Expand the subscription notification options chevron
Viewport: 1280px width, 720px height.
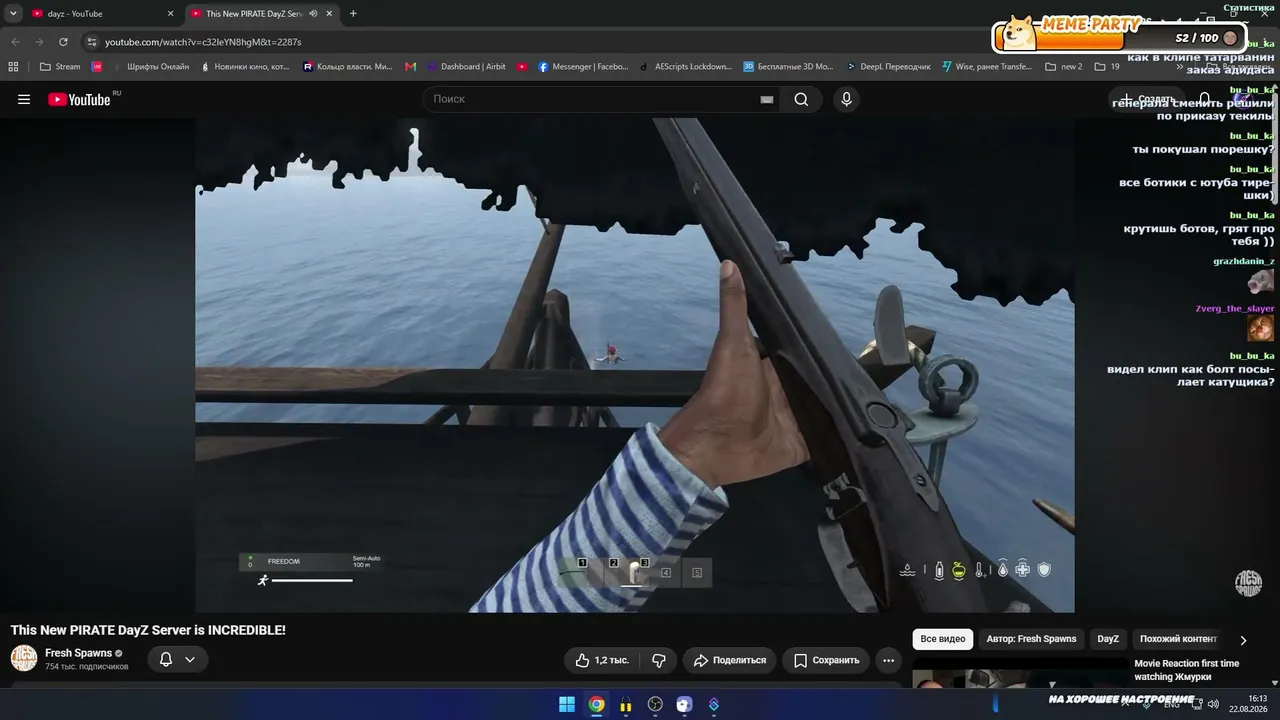coord(190,660)
